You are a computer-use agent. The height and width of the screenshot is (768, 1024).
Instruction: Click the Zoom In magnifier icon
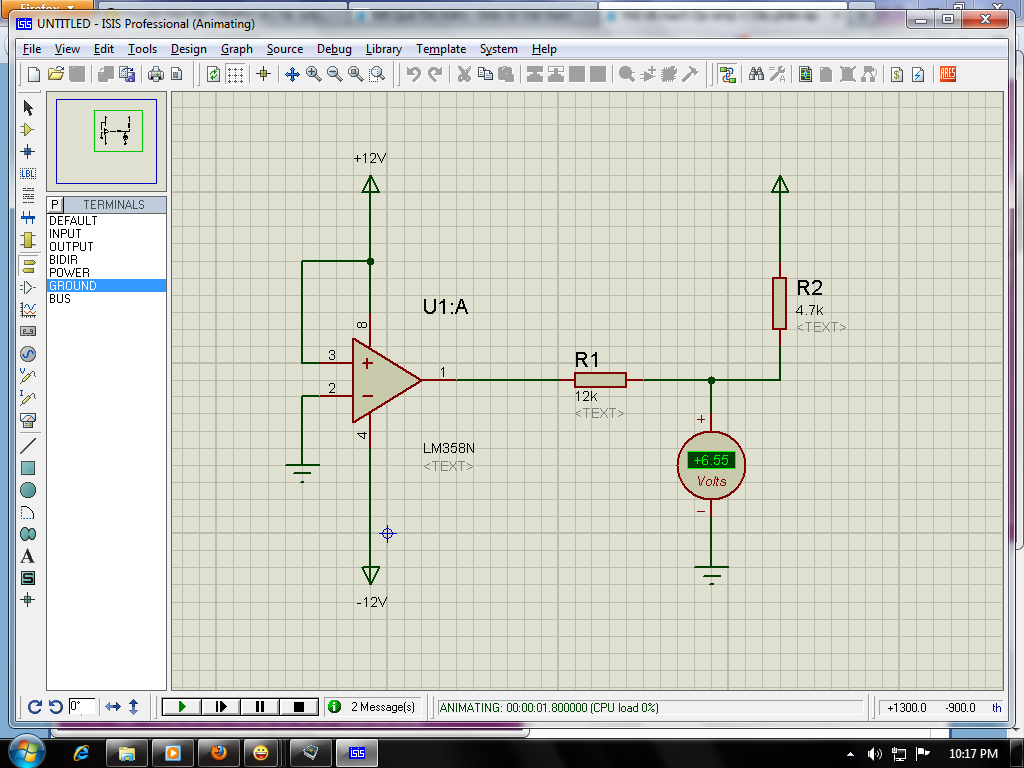(x=313, y=74)
